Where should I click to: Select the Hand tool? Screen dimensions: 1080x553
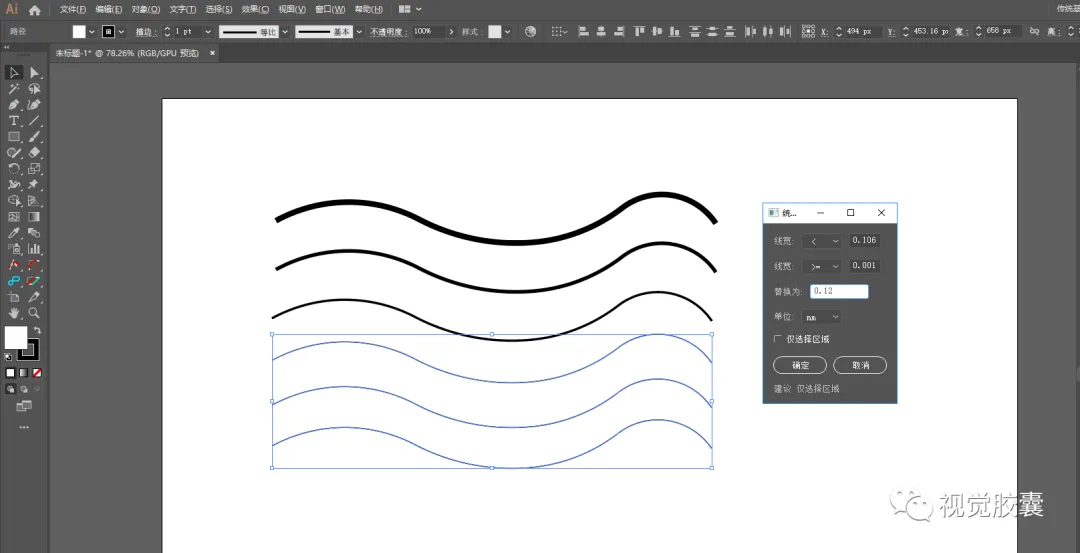(x=14, y=313)
